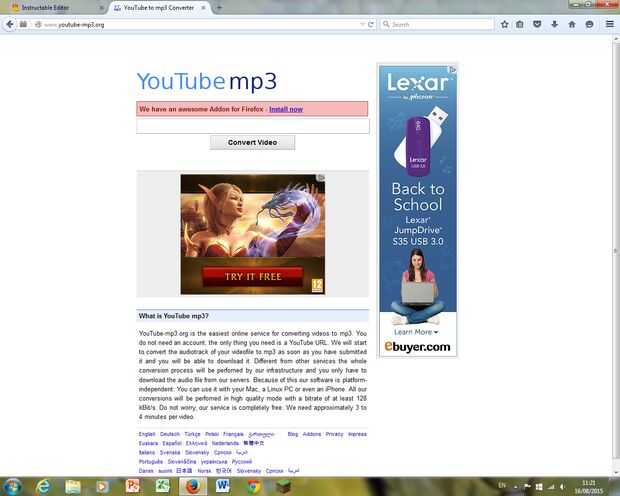Click the magnifier icon in the search box
Screen dimensions: 620x496
pyautogui.click(x=386, y=25)
